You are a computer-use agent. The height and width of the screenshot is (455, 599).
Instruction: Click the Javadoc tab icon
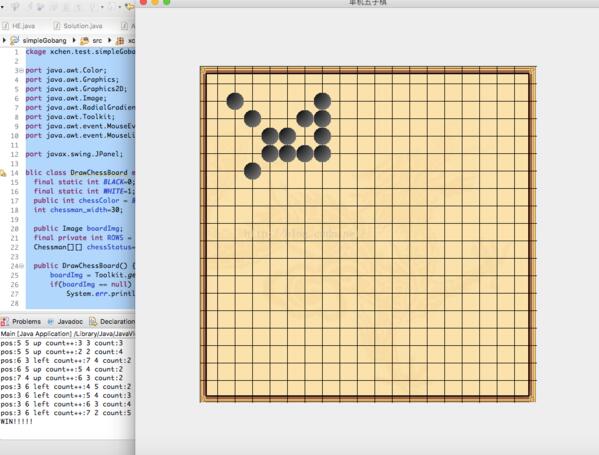(51, 322)
